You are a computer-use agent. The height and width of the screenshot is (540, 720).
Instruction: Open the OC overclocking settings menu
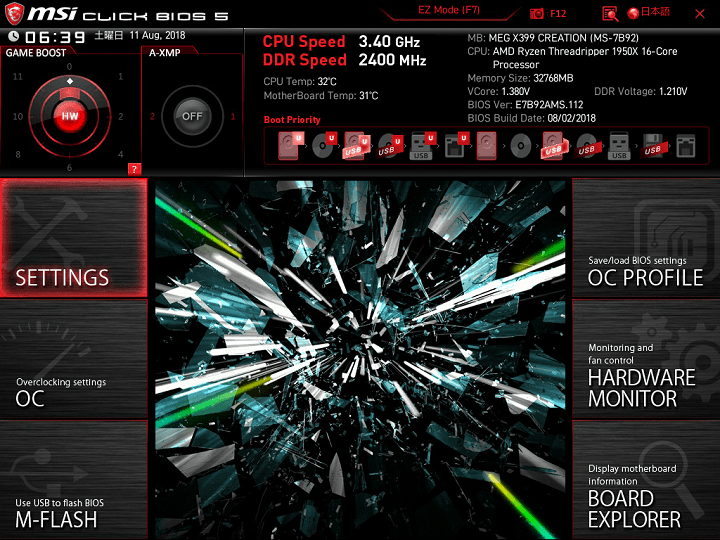click(73, 360)
